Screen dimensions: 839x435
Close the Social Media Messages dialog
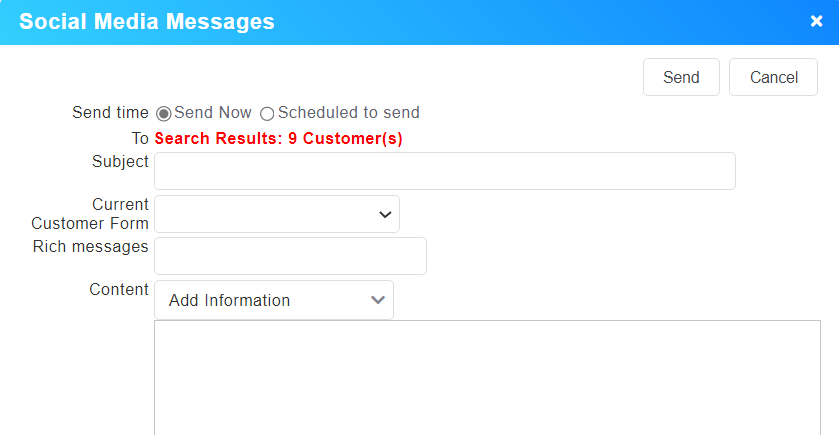[x=816, y=22]
